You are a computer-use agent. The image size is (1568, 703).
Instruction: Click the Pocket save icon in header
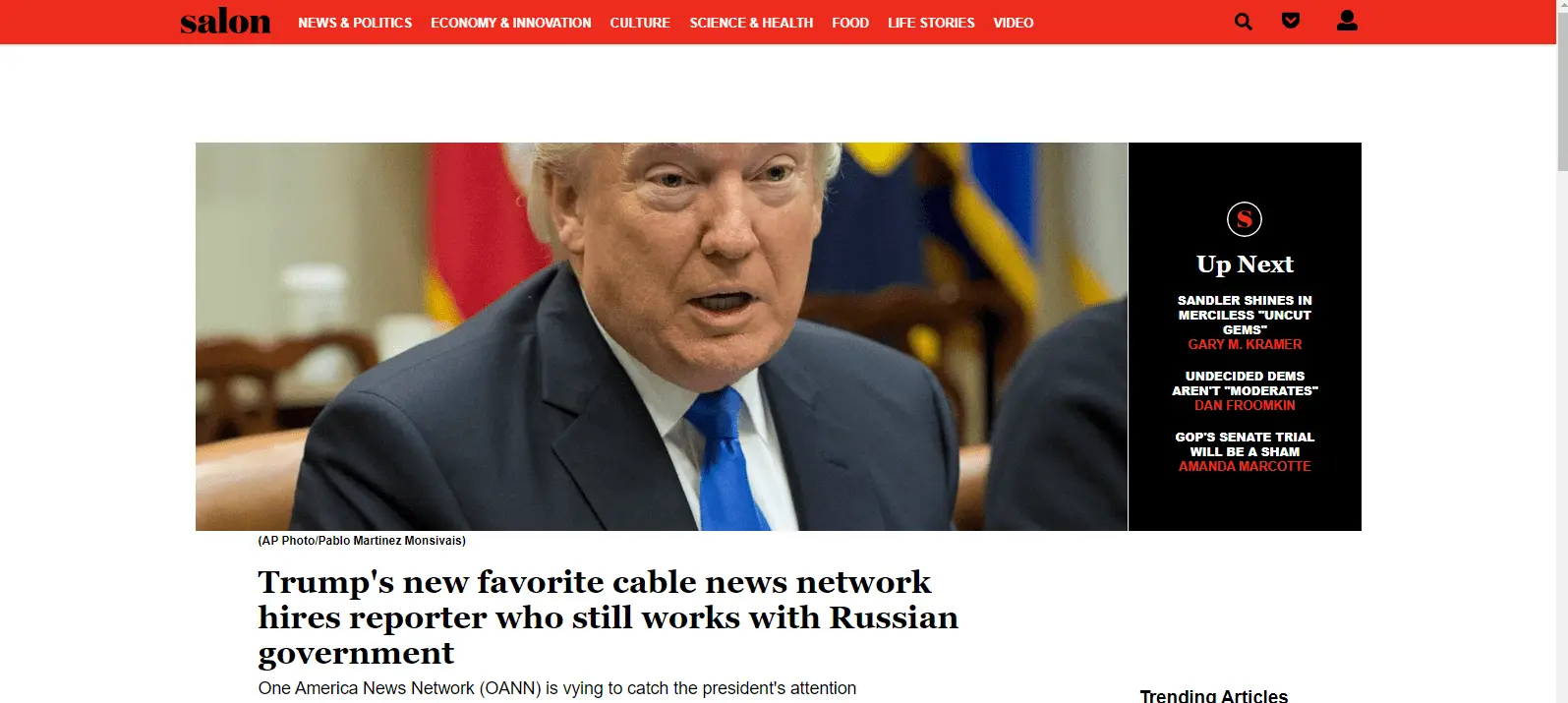point(1291,21)
